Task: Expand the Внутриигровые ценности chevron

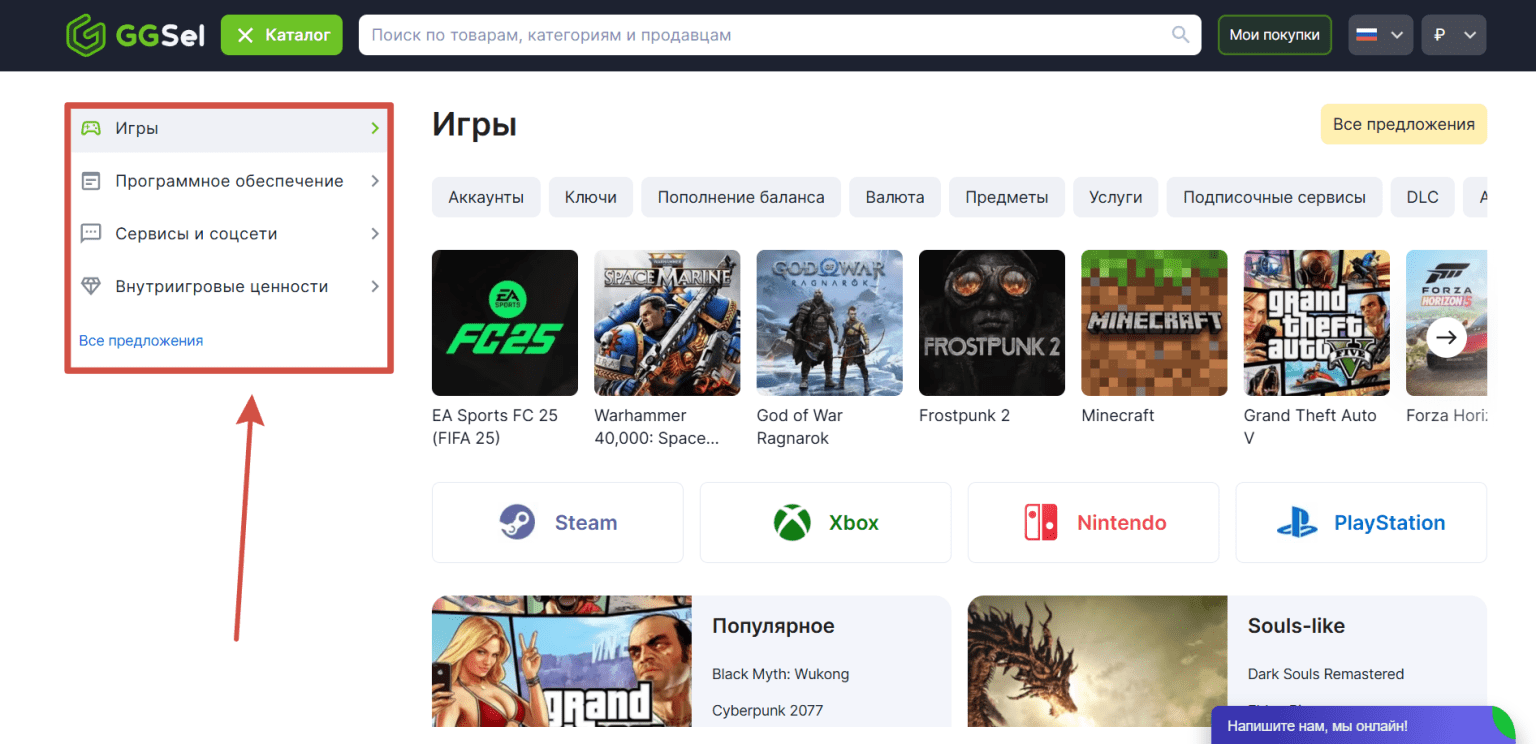Action: tap(375, 287)
